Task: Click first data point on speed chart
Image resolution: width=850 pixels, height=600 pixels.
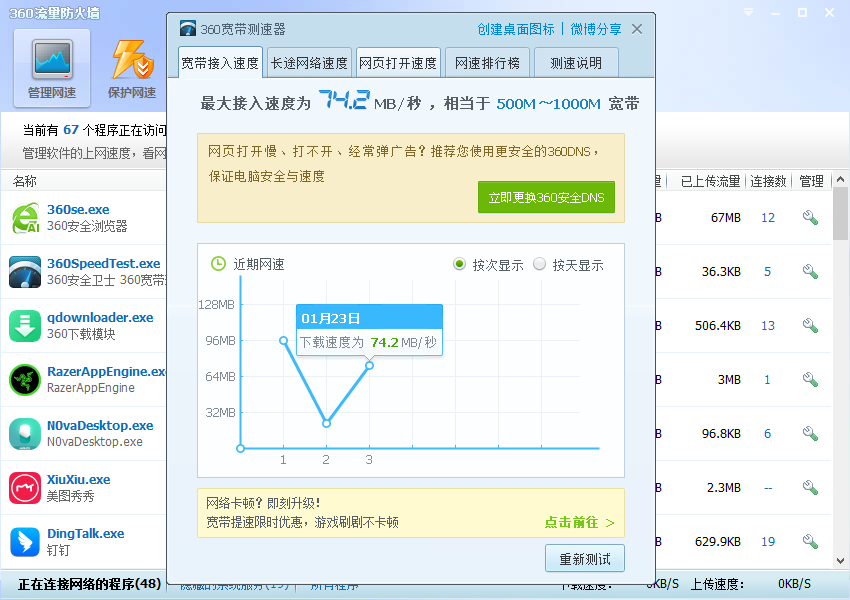Action: (x=284, y=340)
